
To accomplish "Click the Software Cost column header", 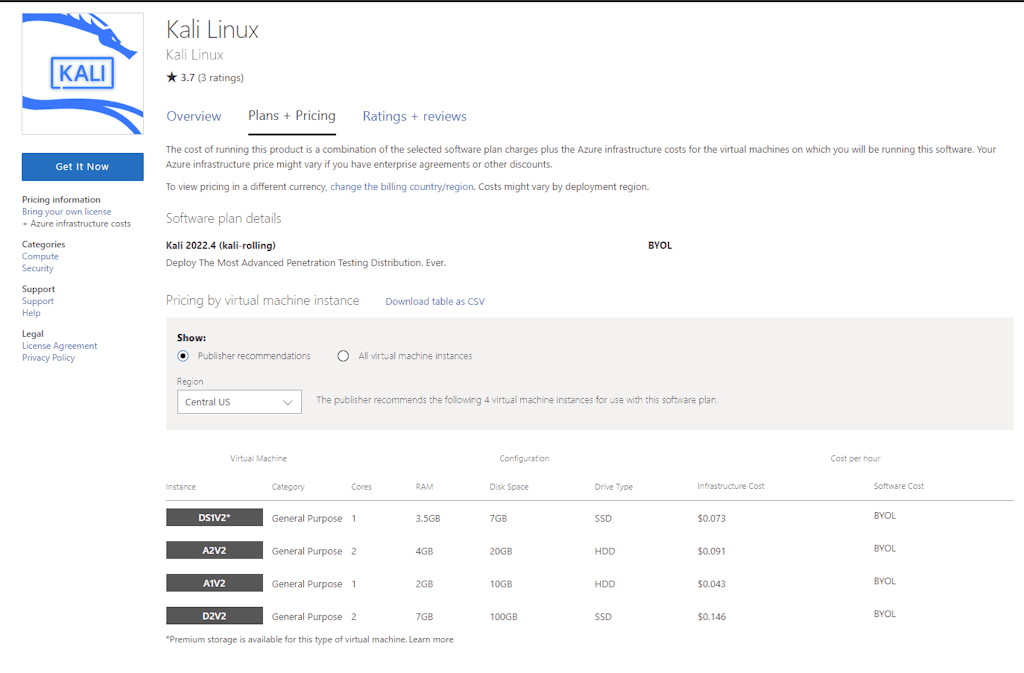I will [899, 486].
